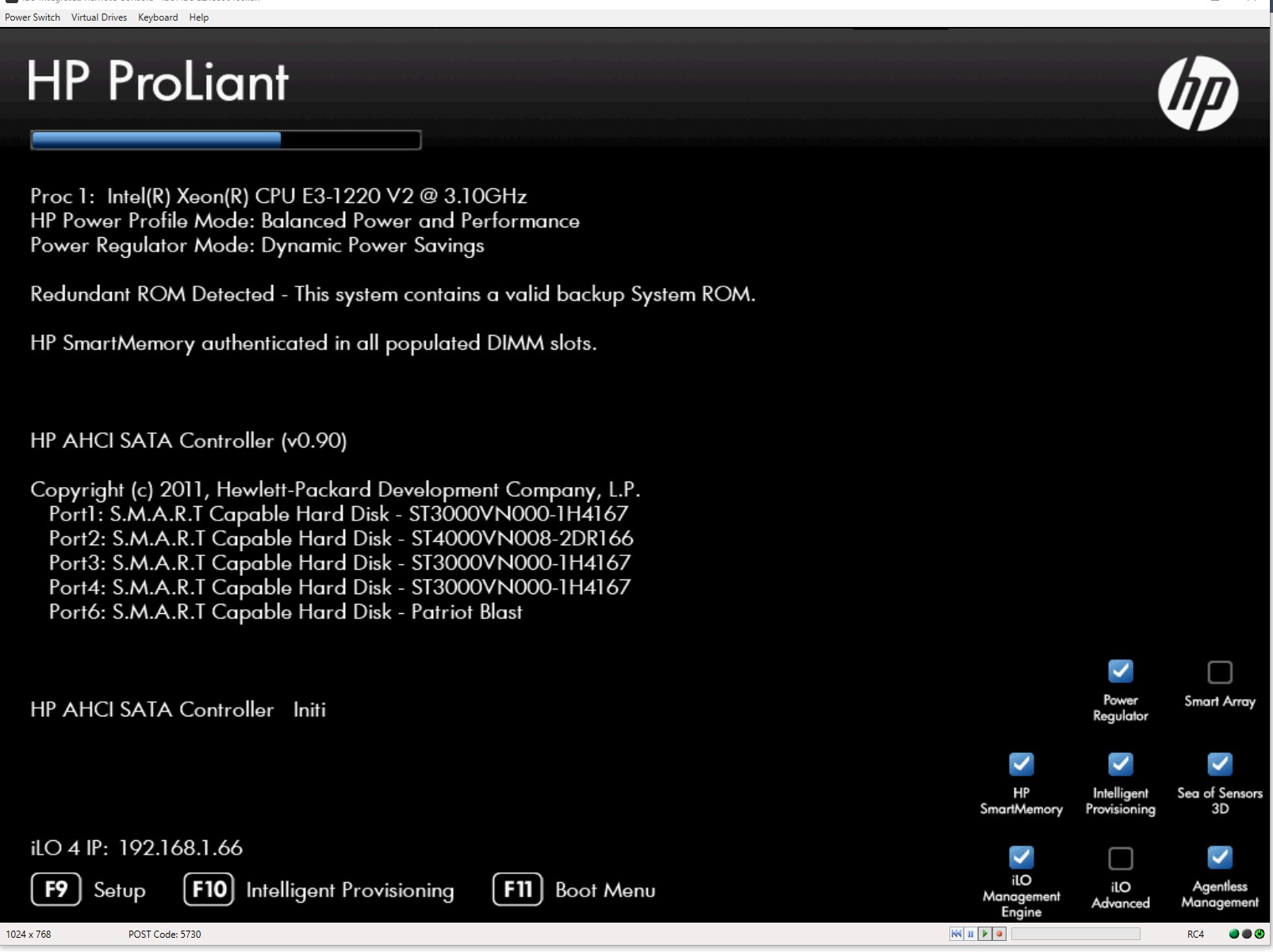Click the gray status LED indicator
1273x952 pixels.
point(1247,934)
